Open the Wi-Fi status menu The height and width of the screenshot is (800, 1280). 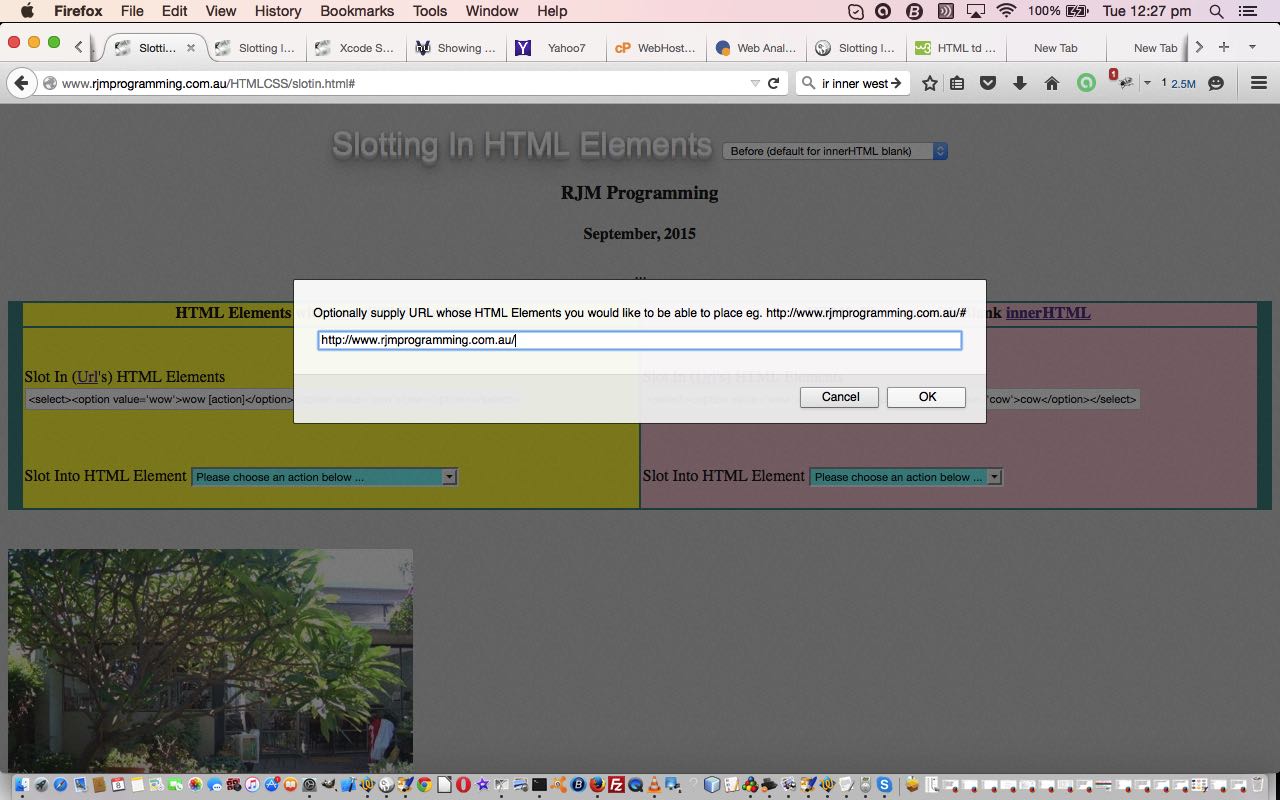(x=1006, y=11)
